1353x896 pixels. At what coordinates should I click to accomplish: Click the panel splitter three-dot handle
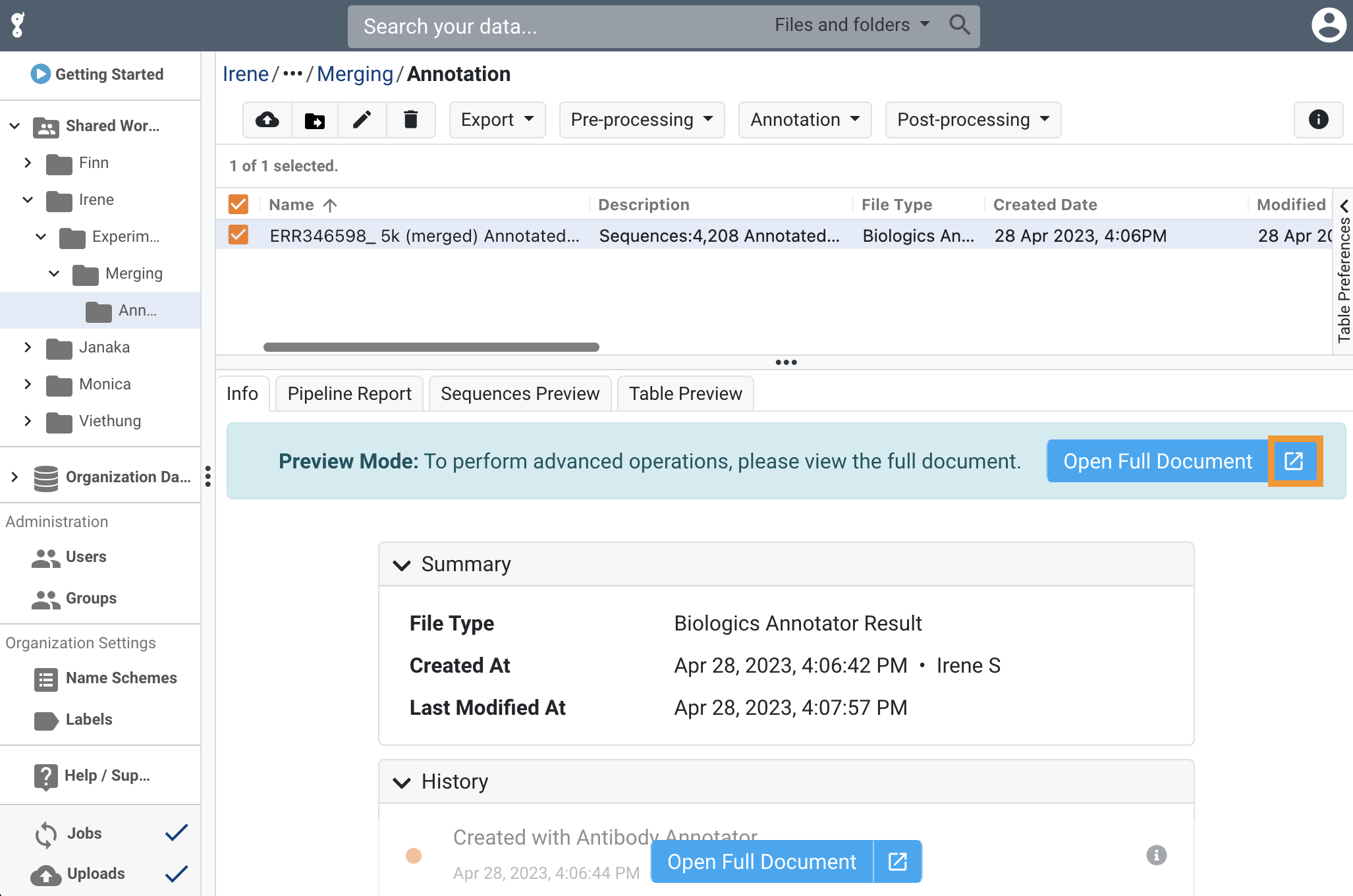tap(786, 362)
